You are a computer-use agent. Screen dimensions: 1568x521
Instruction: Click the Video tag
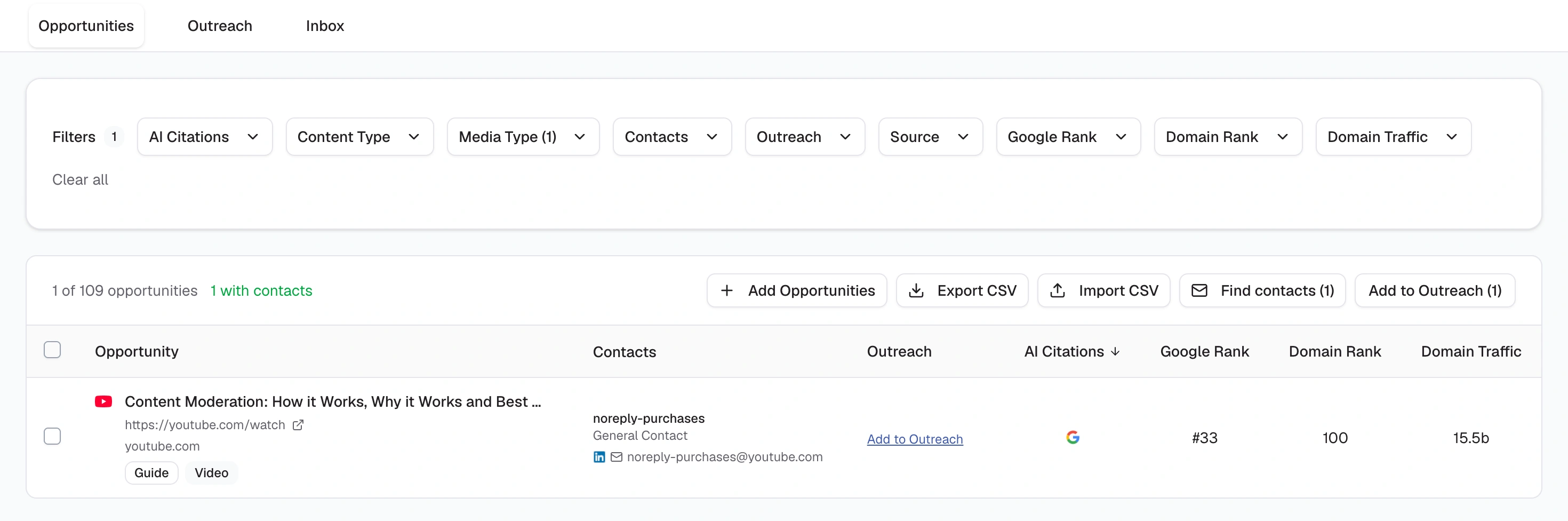coord(211,473)
